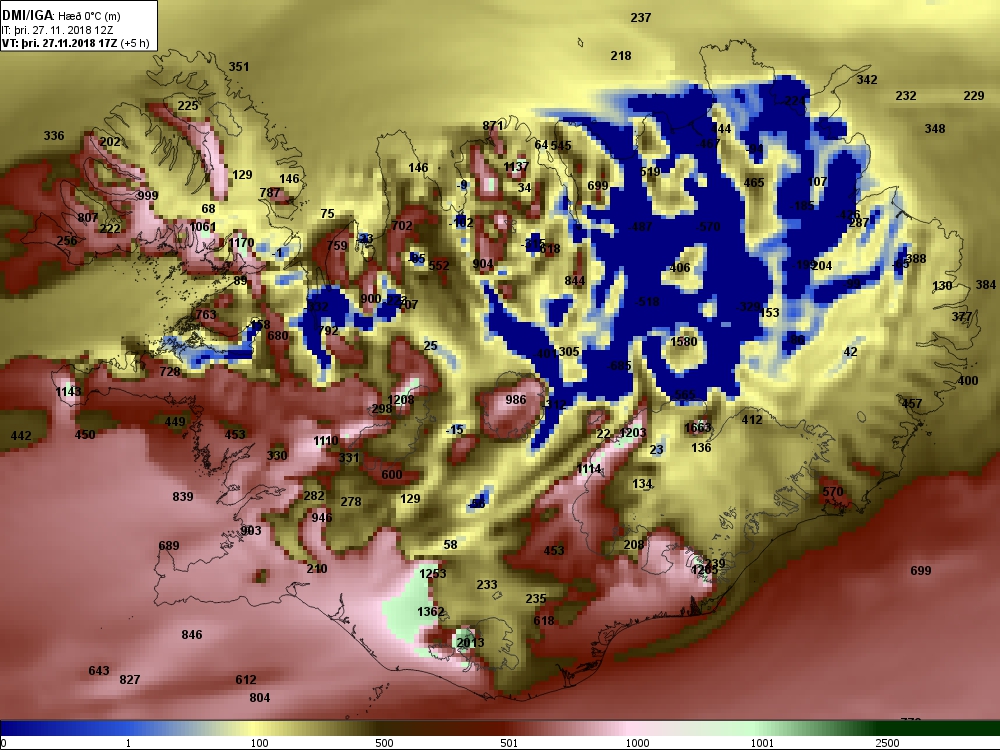Viewport: 1000px width, 750px height.
Task: Click the 'VT: þri. 27.11.2018 17Z (+5 h)' line
Action: (x=76, y=43)
